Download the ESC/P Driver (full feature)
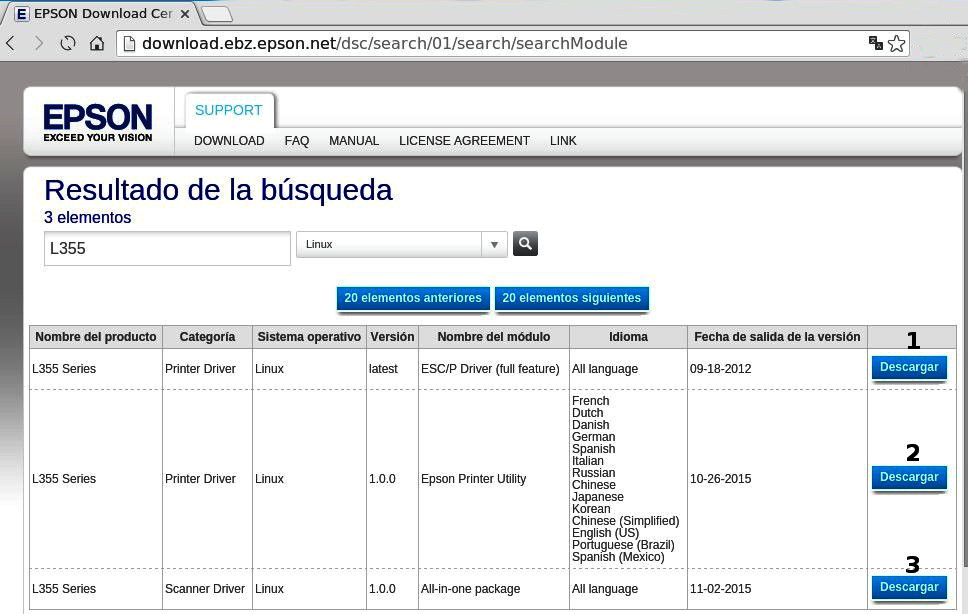The height and width of the screenshot is (614, 968). [909, 367]
